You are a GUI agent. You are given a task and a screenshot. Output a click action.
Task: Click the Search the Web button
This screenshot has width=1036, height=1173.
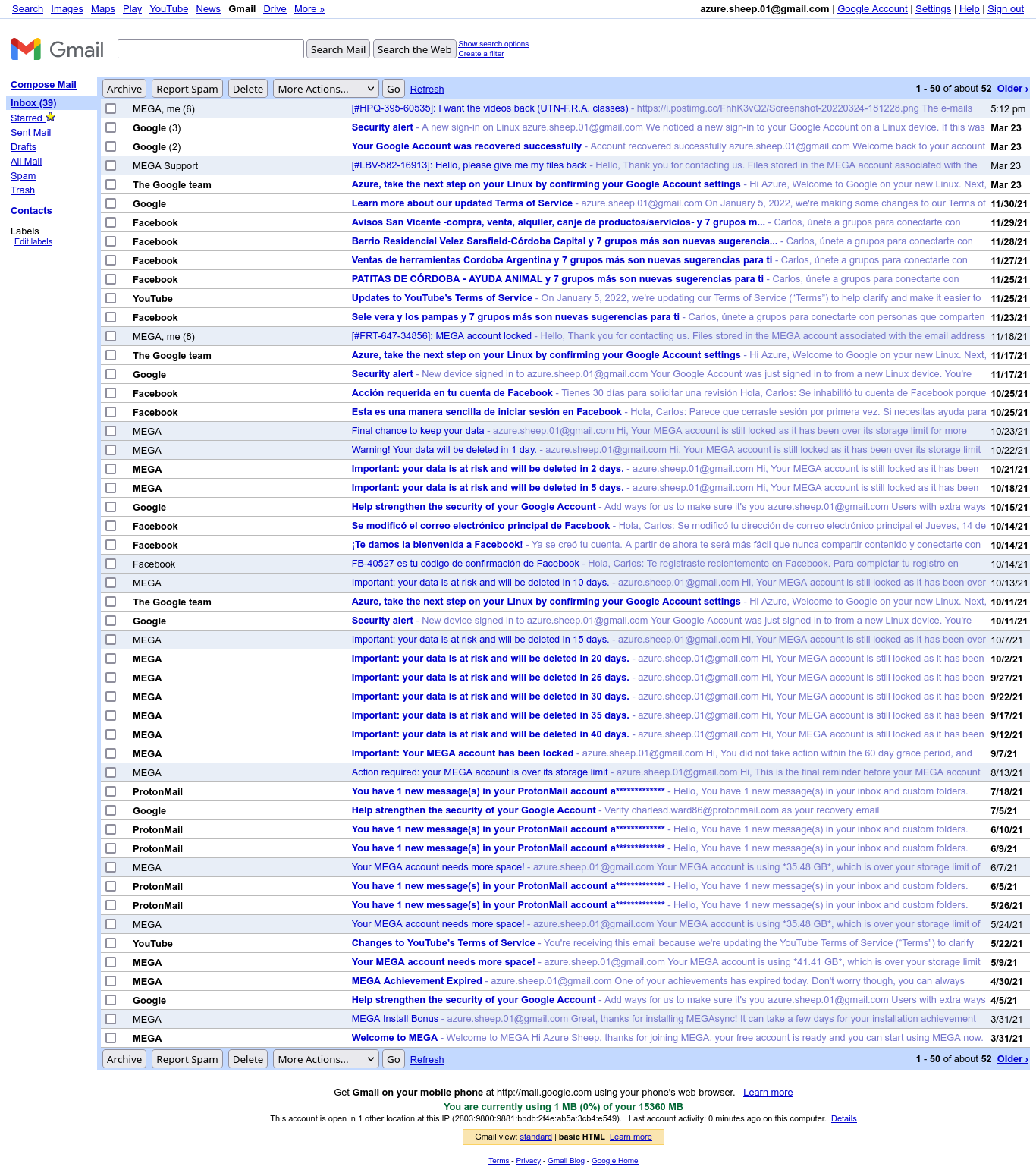tap(414, 49)
